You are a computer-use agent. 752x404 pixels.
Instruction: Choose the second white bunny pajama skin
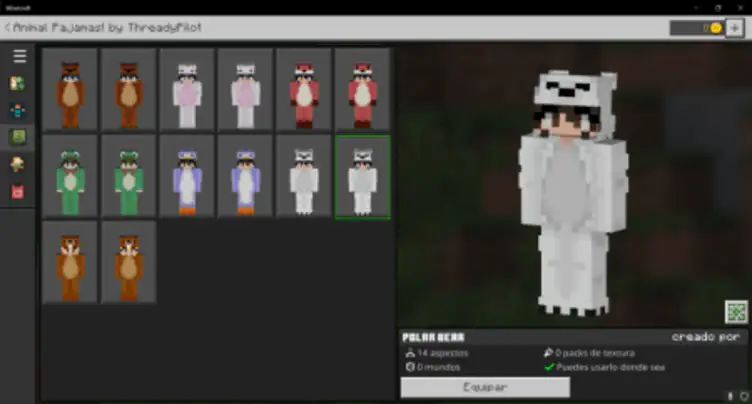pyautogui.click(x=246, y=90)
